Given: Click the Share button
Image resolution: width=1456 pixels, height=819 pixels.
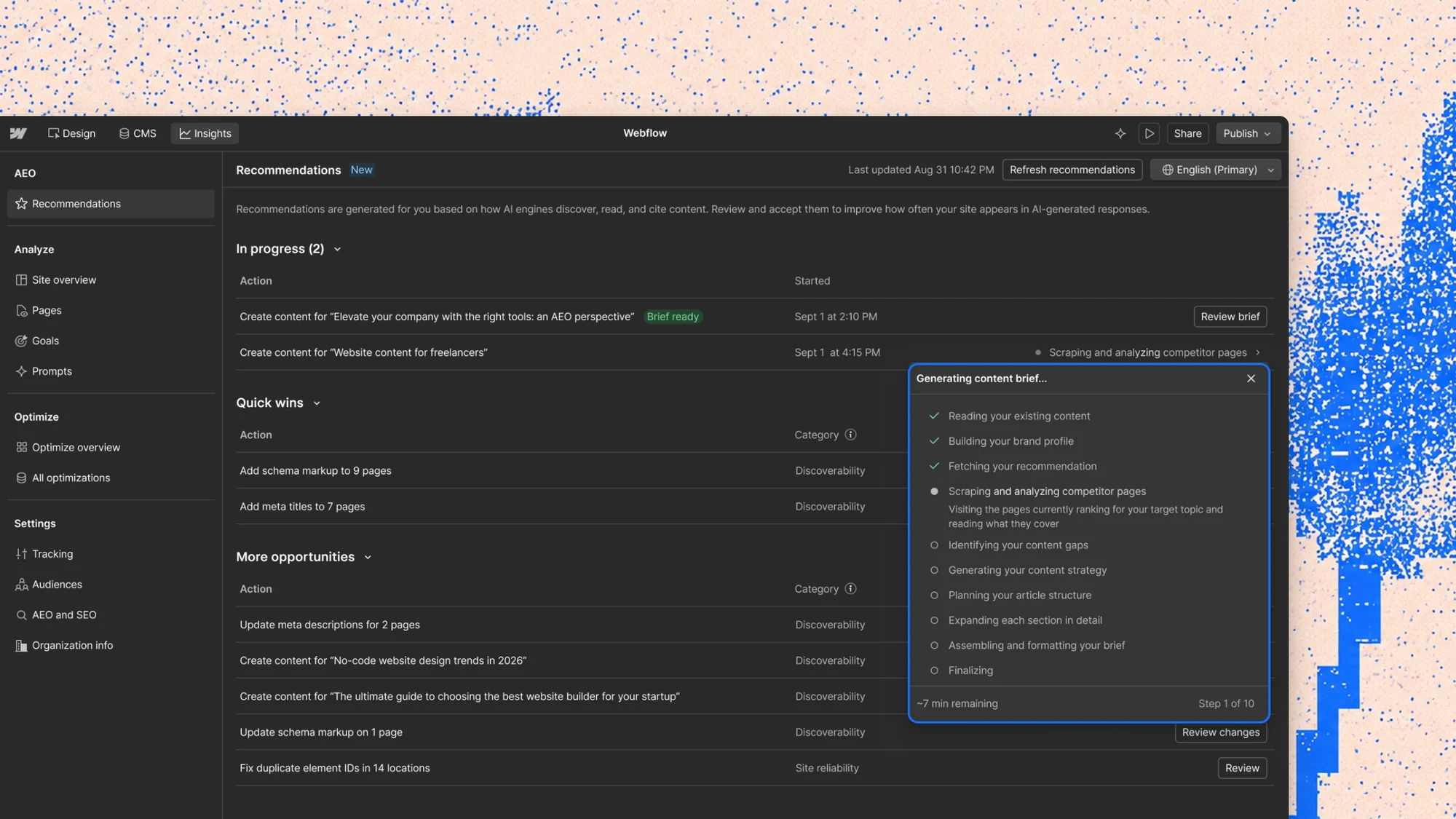Looking at the screenshot, I should pos(1187,133).
